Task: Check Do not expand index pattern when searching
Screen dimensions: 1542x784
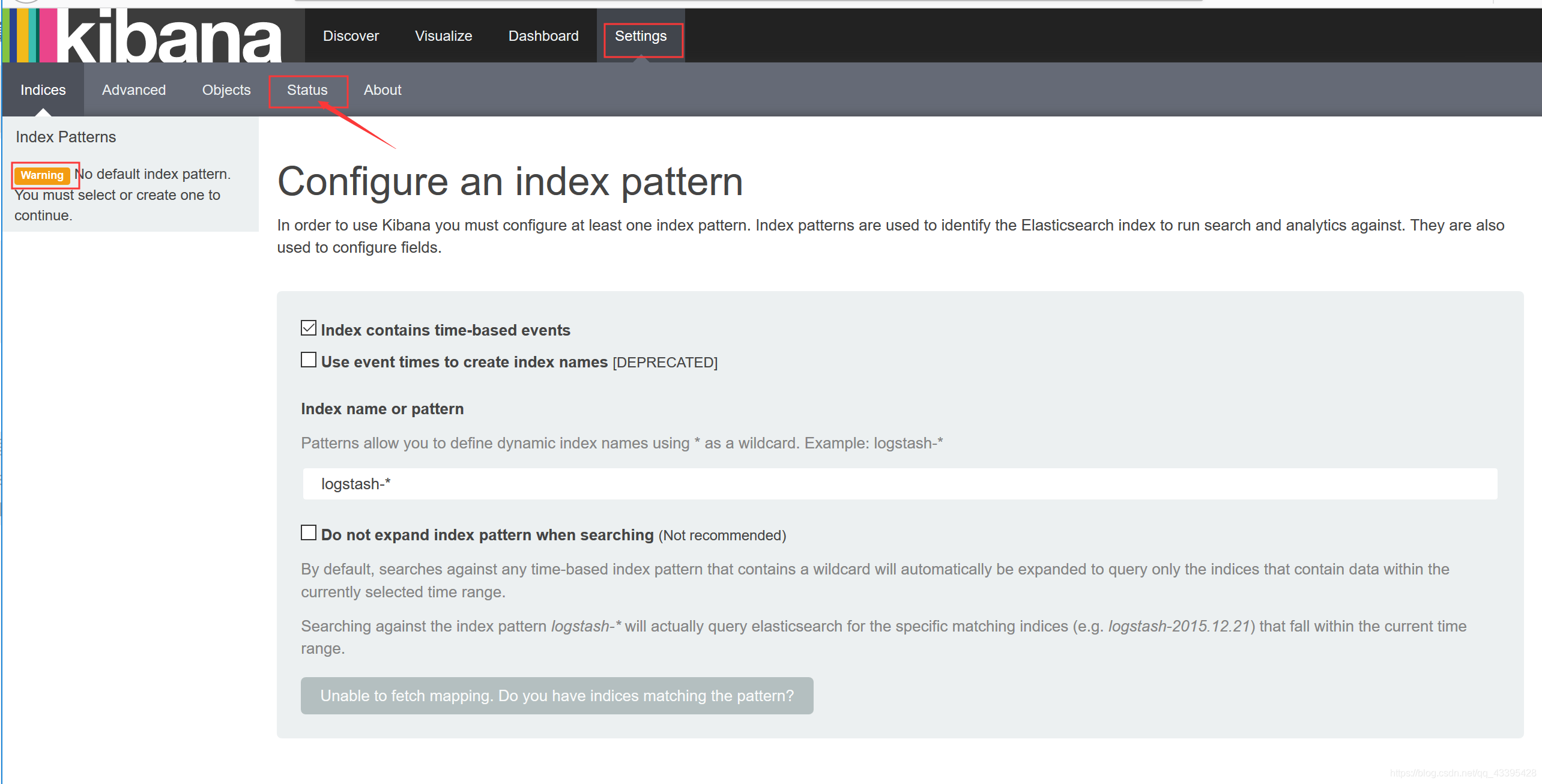Action: 309,532
